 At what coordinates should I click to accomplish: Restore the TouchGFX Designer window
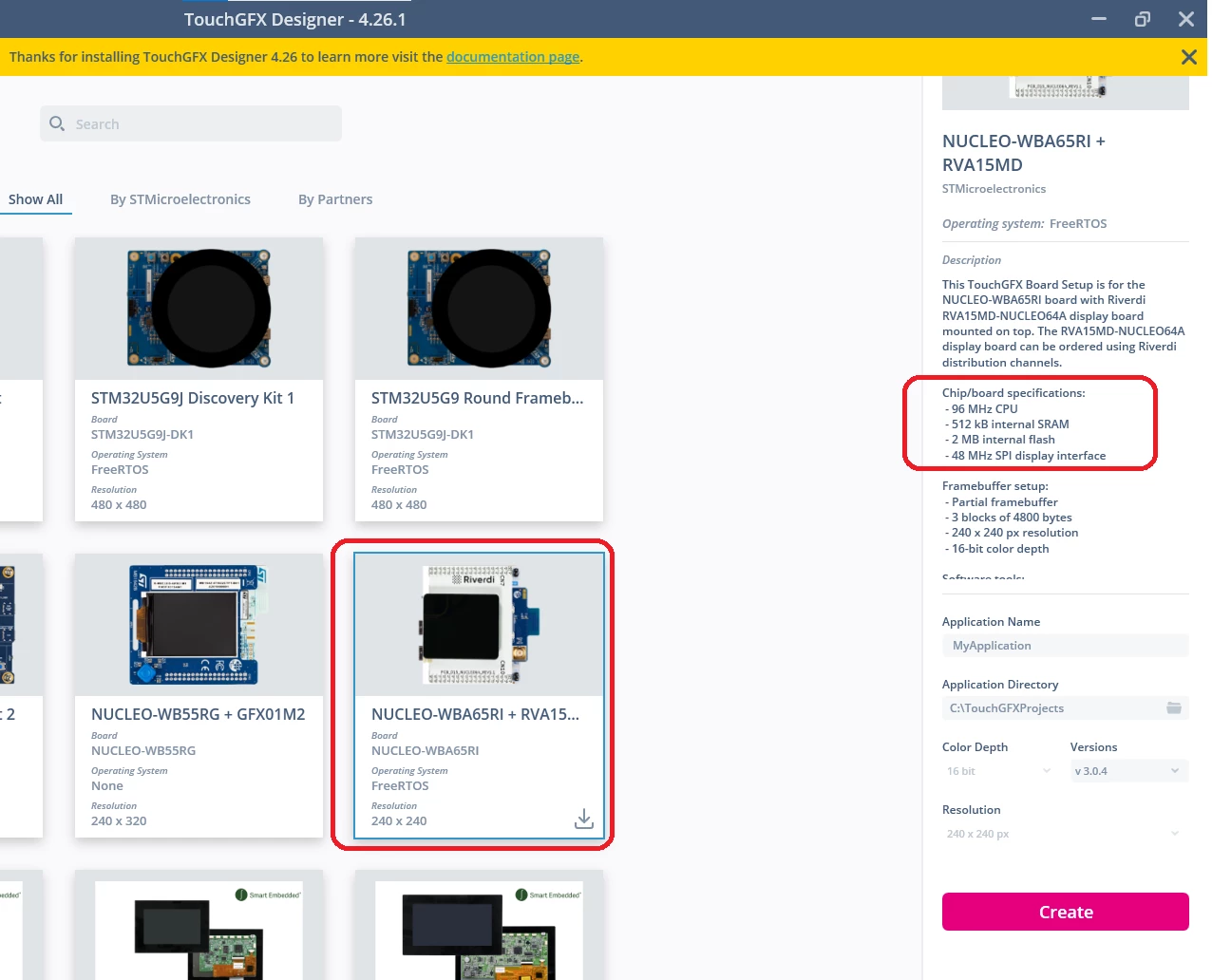(x=1143, y=19)
